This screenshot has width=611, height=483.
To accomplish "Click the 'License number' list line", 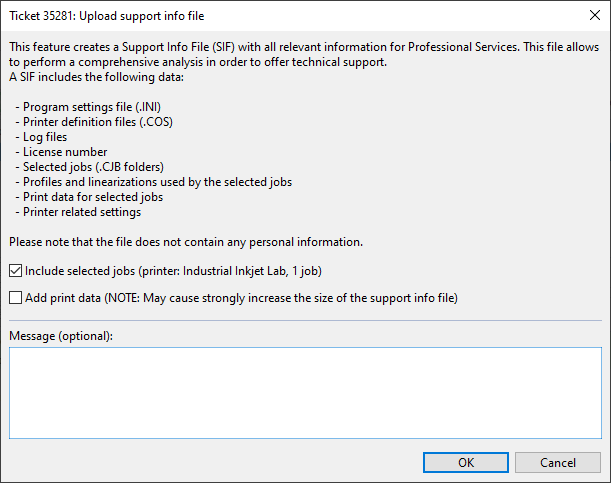I will click(x=62, y=152).
